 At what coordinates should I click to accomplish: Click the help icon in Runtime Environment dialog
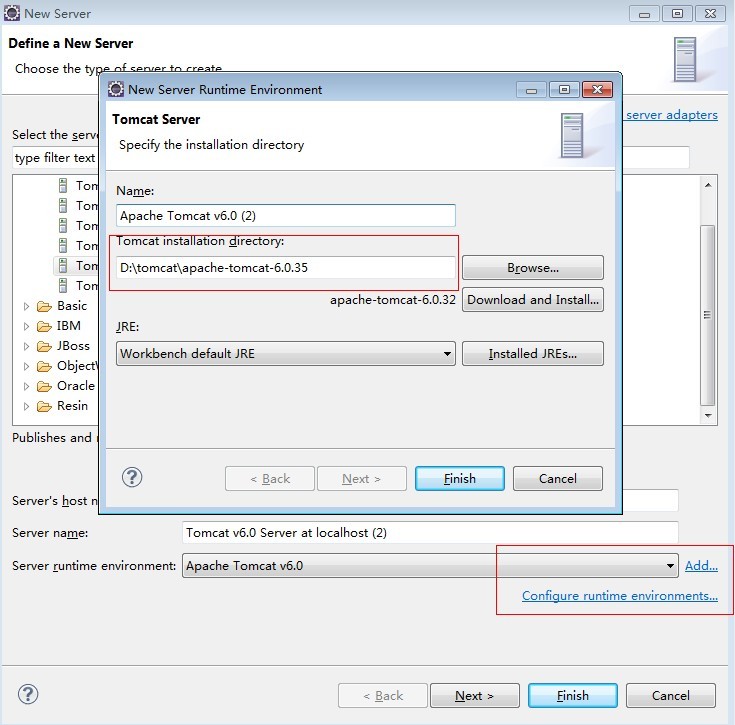click(x=132, y=478)
